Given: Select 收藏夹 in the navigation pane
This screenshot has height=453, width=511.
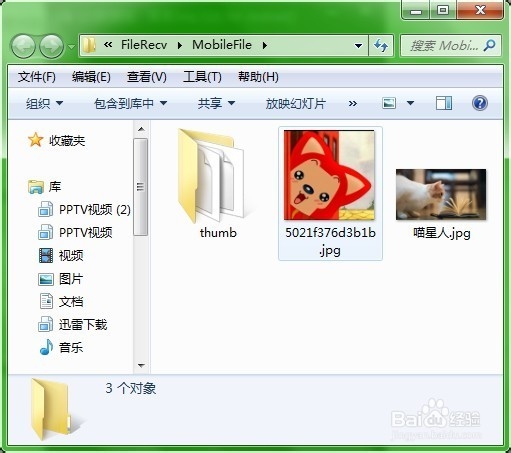Looking at the screenshot, I should pyautogui.click(x=67, y=141).
